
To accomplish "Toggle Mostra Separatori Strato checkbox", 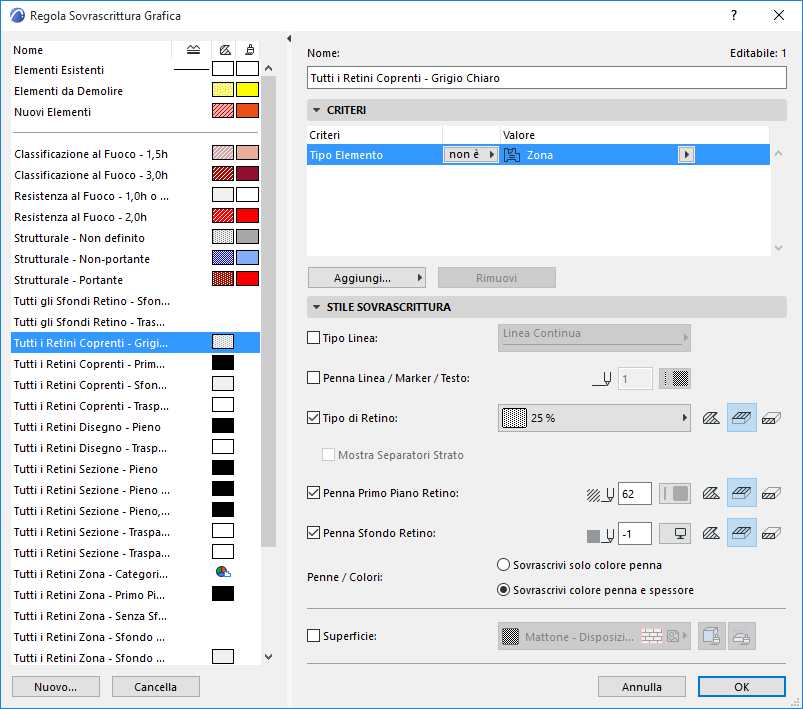I will [328, 455].
